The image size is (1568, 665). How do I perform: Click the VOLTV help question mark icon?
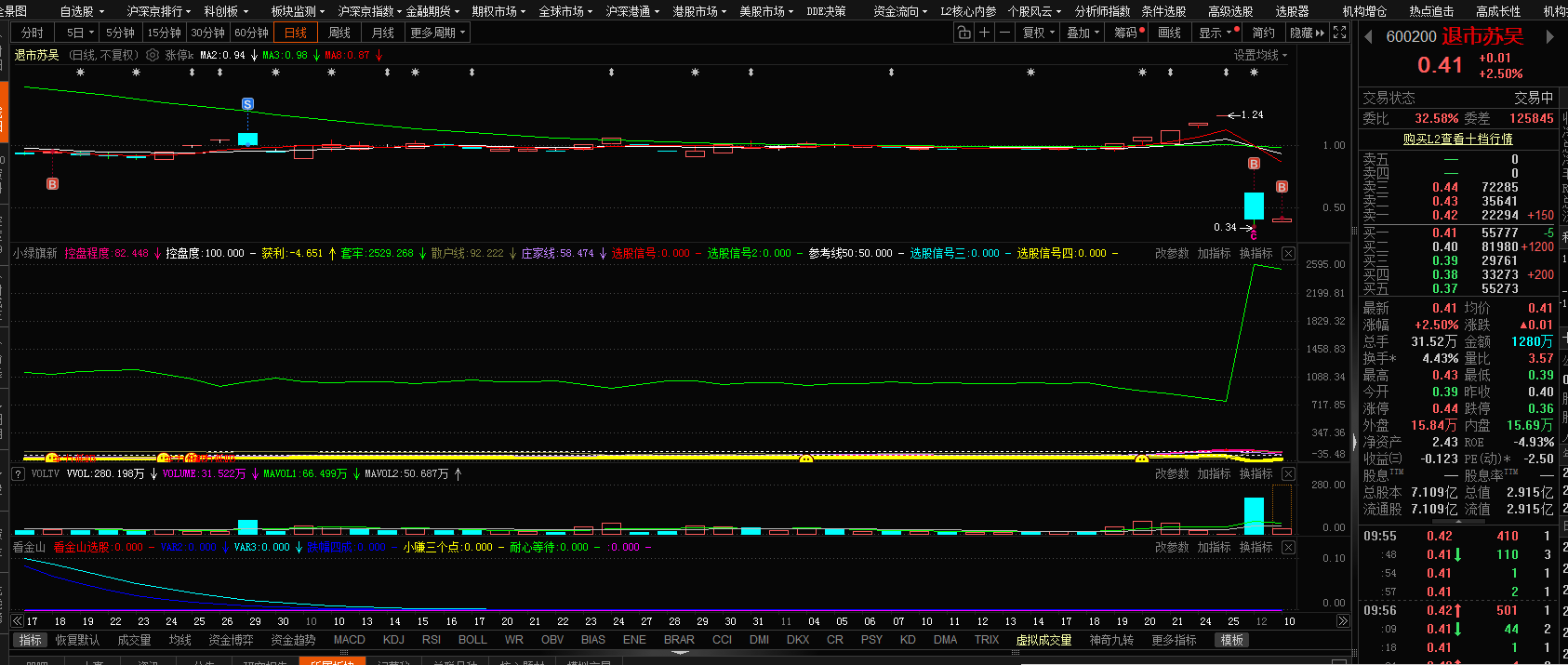point(18,473)
